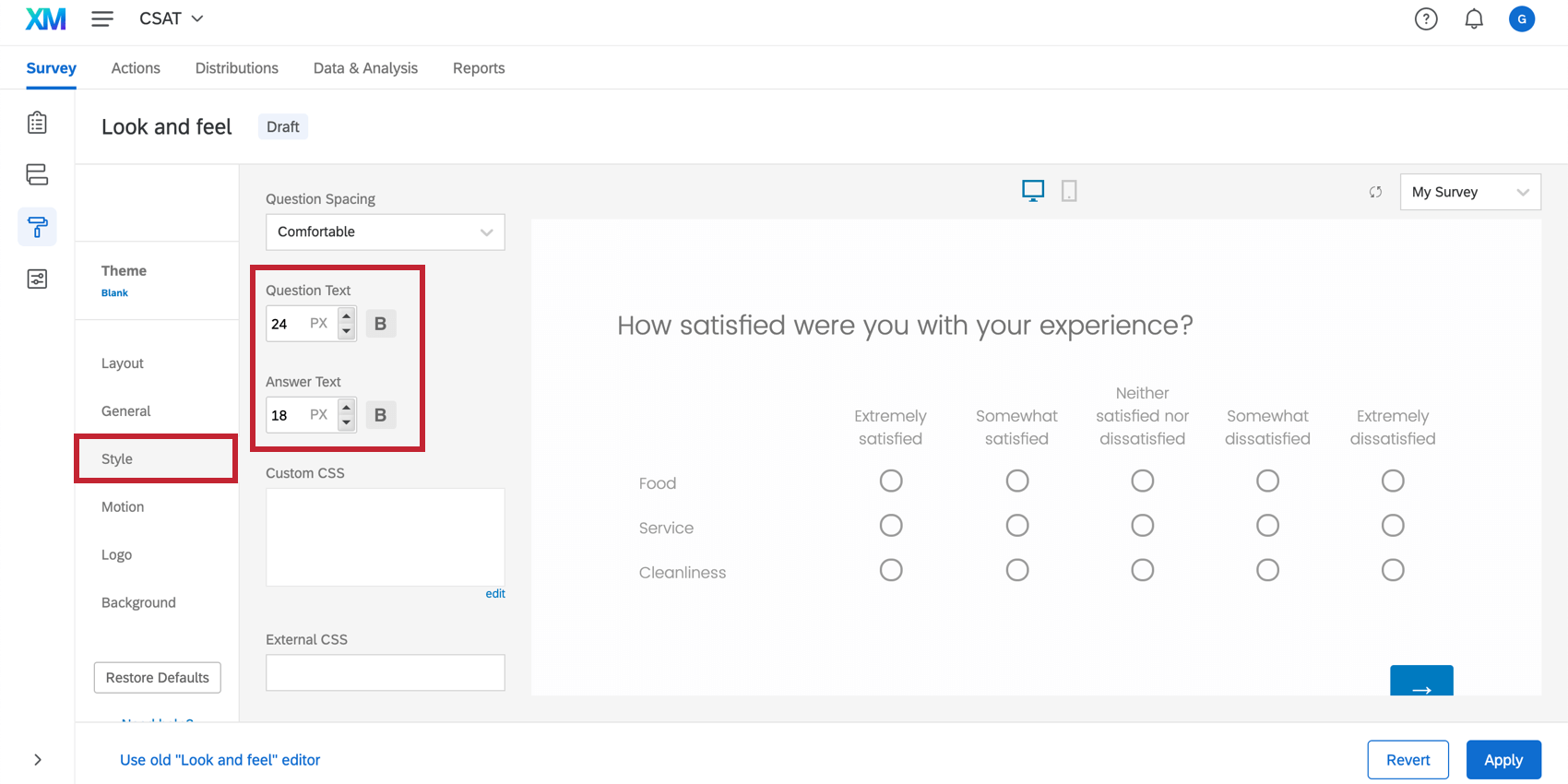Viewport: 1568px width, 784px height.
Task: Toggle bold for Answer Text
Action: 380,415
